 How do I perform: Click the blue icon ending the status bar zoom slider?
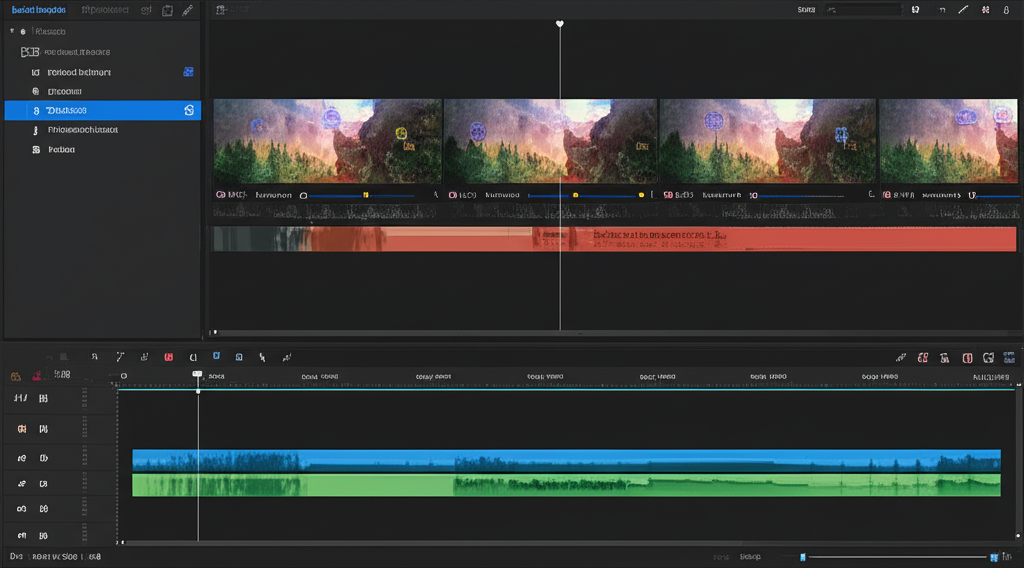[x=994, y=557]
